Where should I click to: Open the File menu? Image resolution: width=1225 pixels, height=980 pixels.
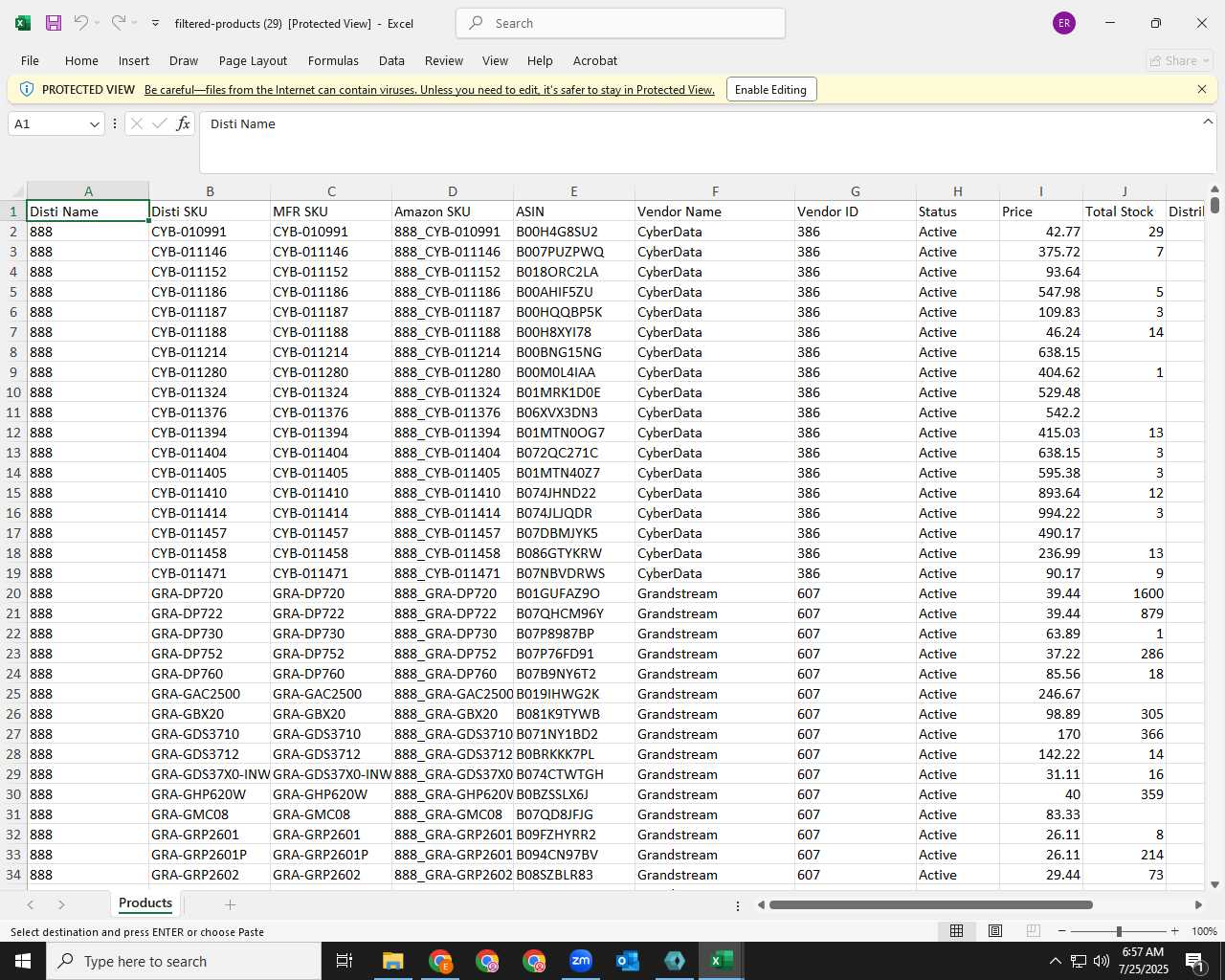(x=30, y=60)
